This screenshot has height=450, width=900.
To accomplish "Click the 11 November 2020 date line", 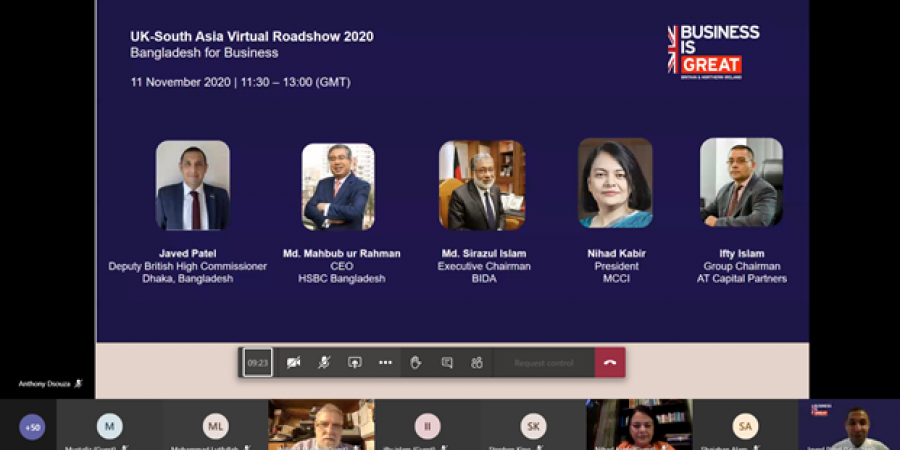I will 240,82.
